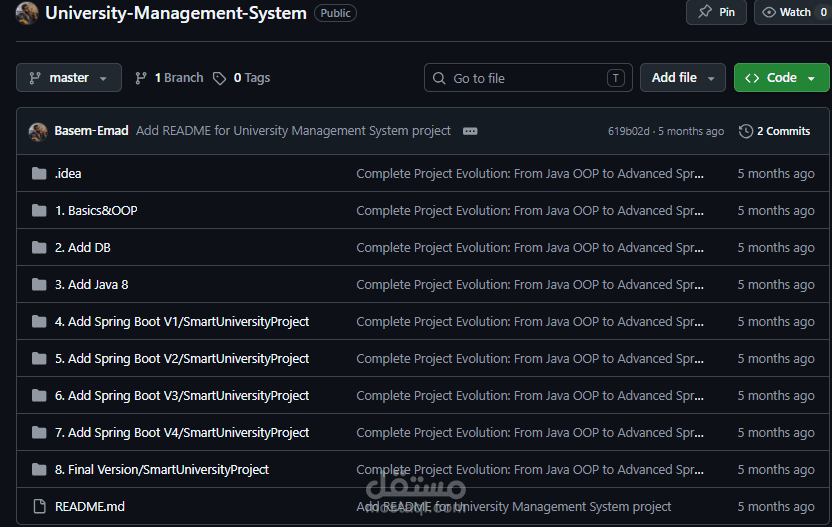Click the Public visibility badge
The height and width of the screenshot is (527, 832).
335,13
